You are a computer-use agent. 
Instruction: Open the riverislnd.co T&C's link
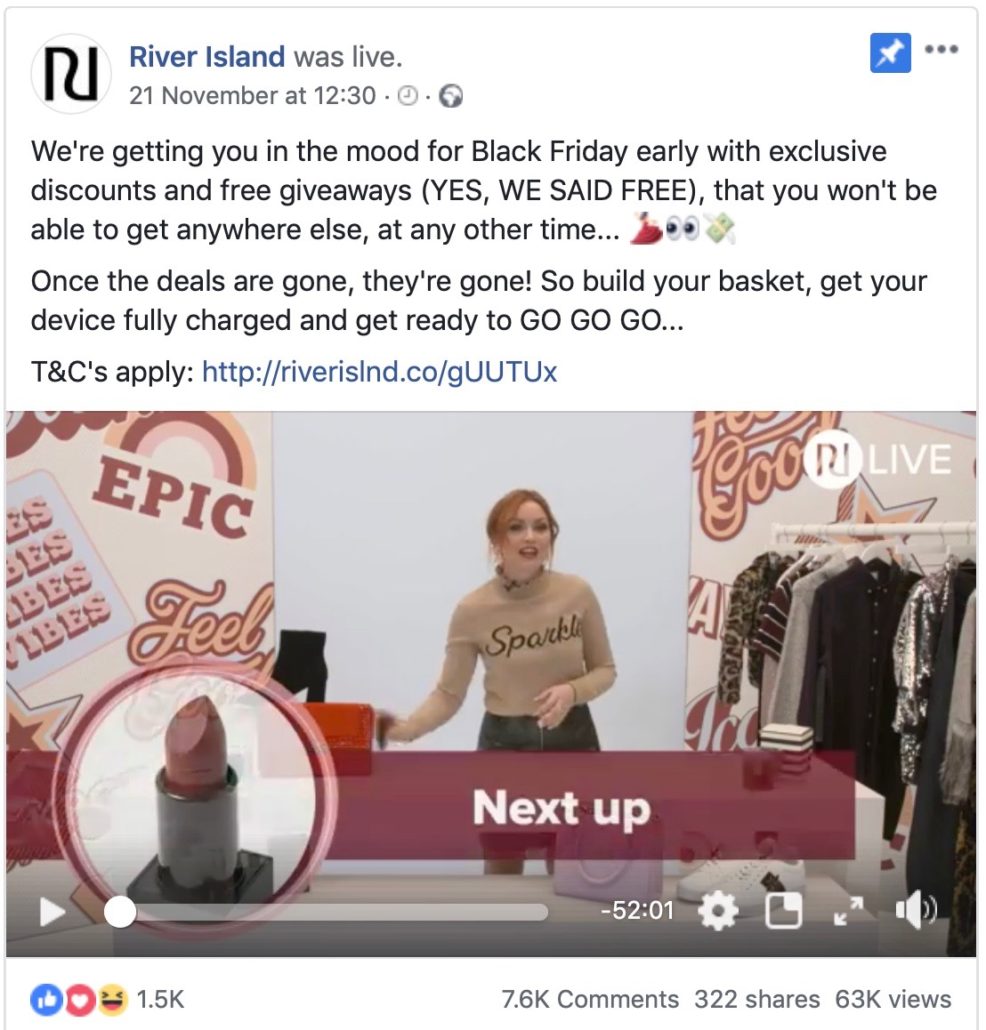379,372
